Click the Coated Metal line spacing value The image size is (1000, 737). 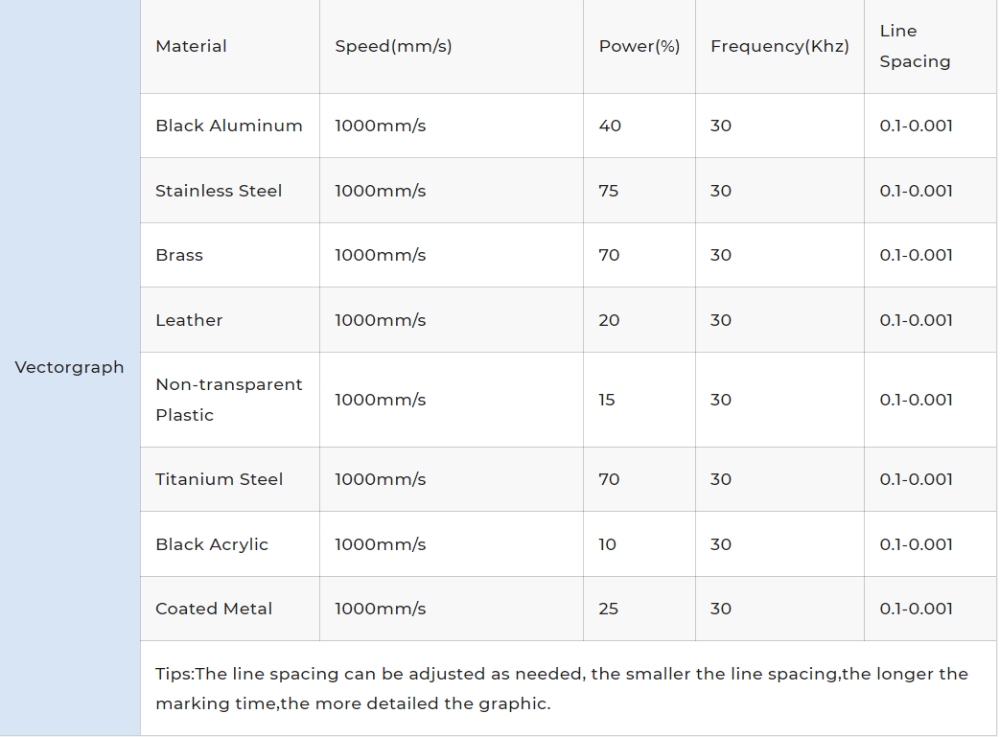point(916,609)
